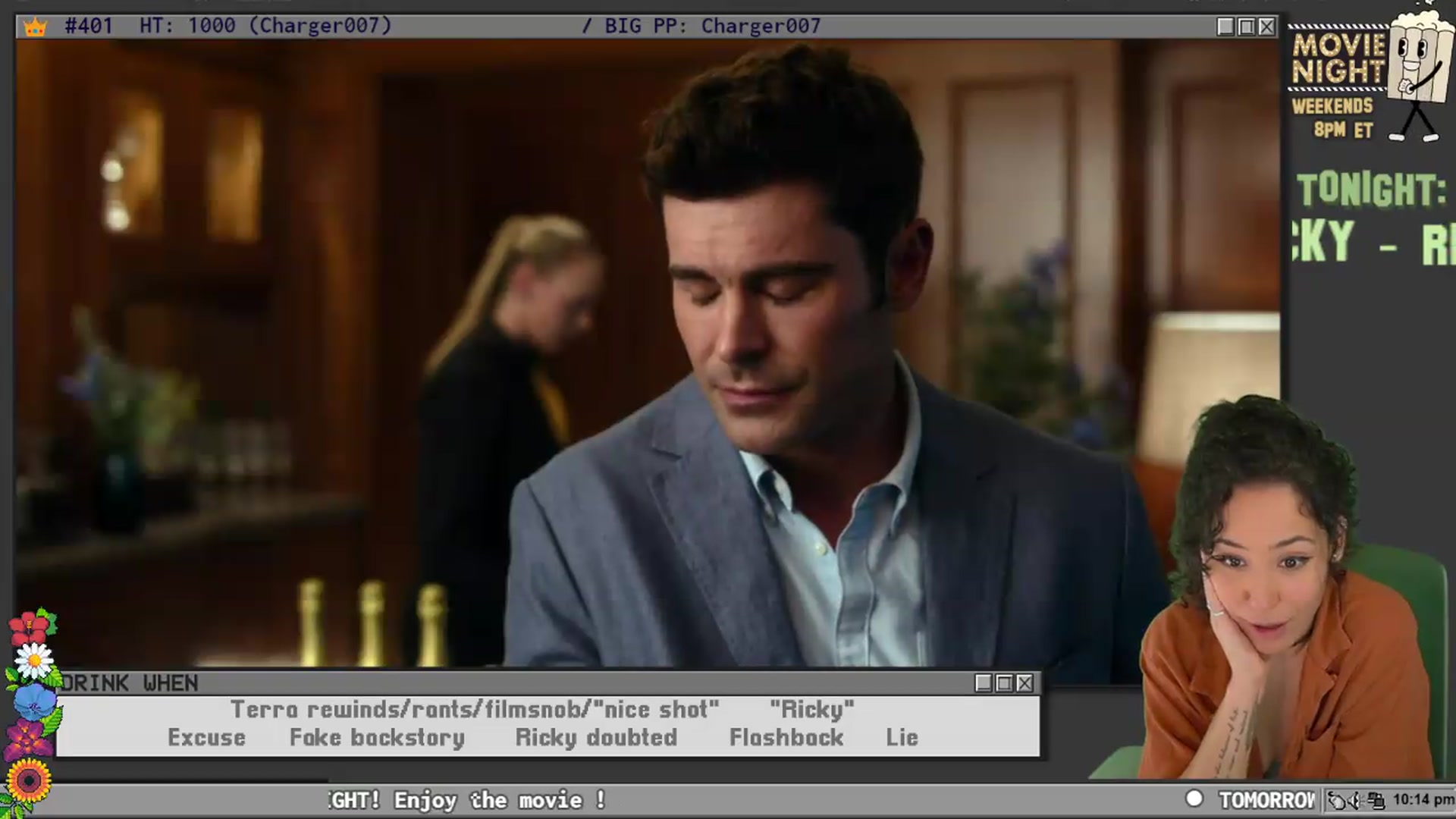Click the "Flashback" drink rule
1456x819 pixels.
click(786, 738)
